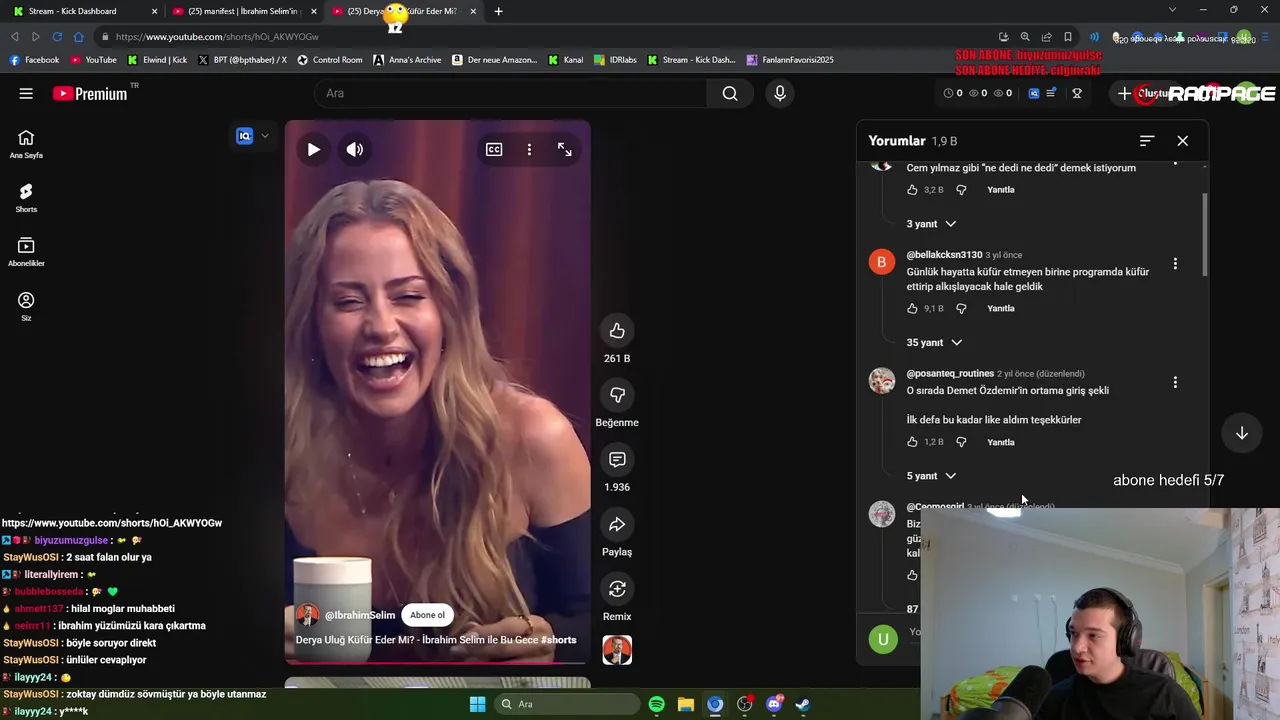The image size is (1280, 720).
Task: Subscribe with the Abone ol button
Action: (427, 615)
